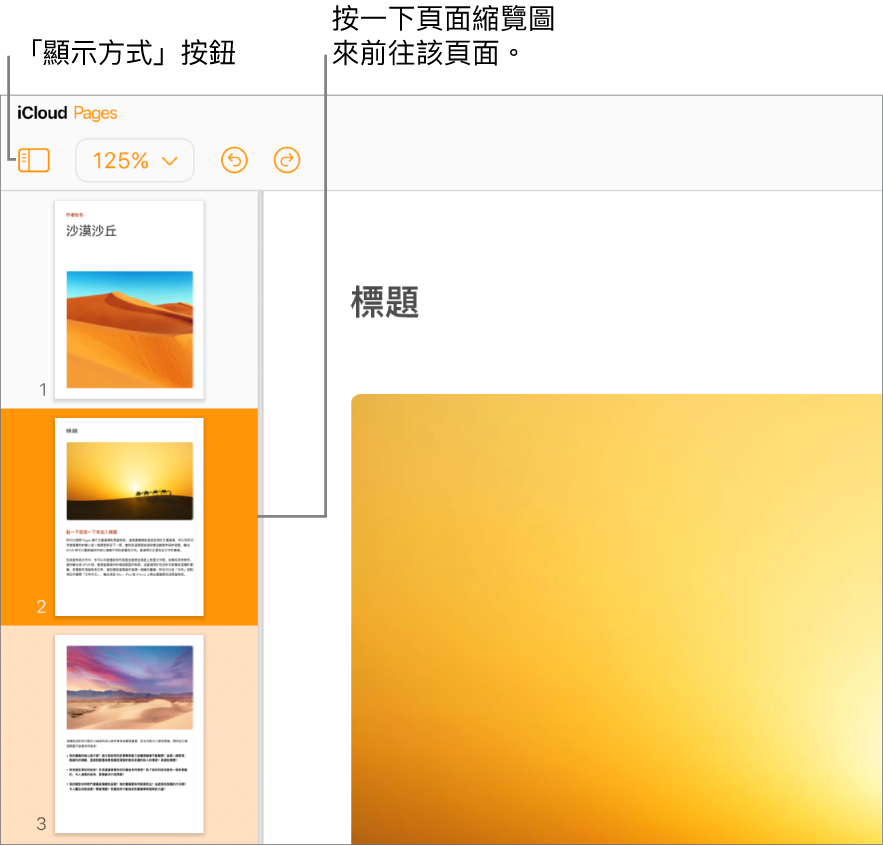Screen dimensions: 883x846
Task: Click the Redo arrow
Action: tap(287, 160)
